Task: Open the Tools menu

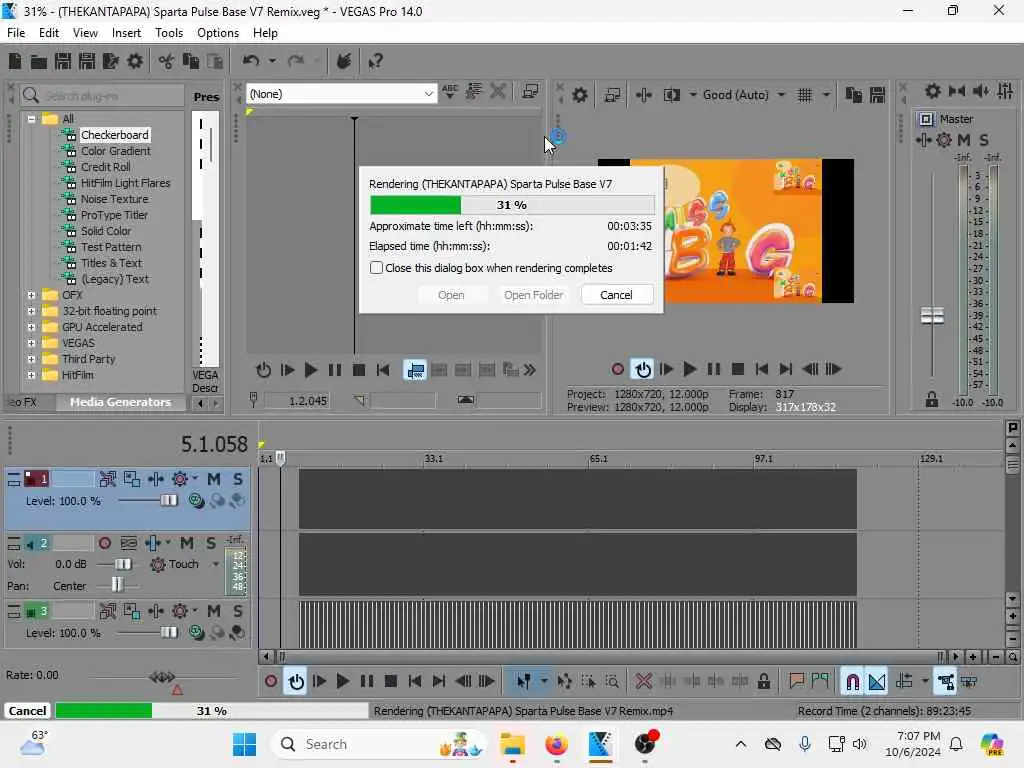Action: point(168,33)
